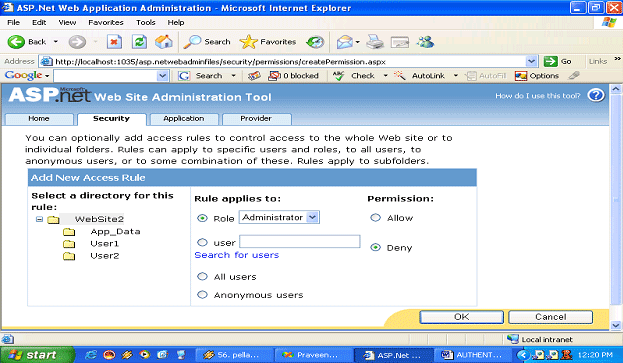Click the highlighter pen icon in the Google toolbar
The image size is (623, 363).
(x=574, y=75)
